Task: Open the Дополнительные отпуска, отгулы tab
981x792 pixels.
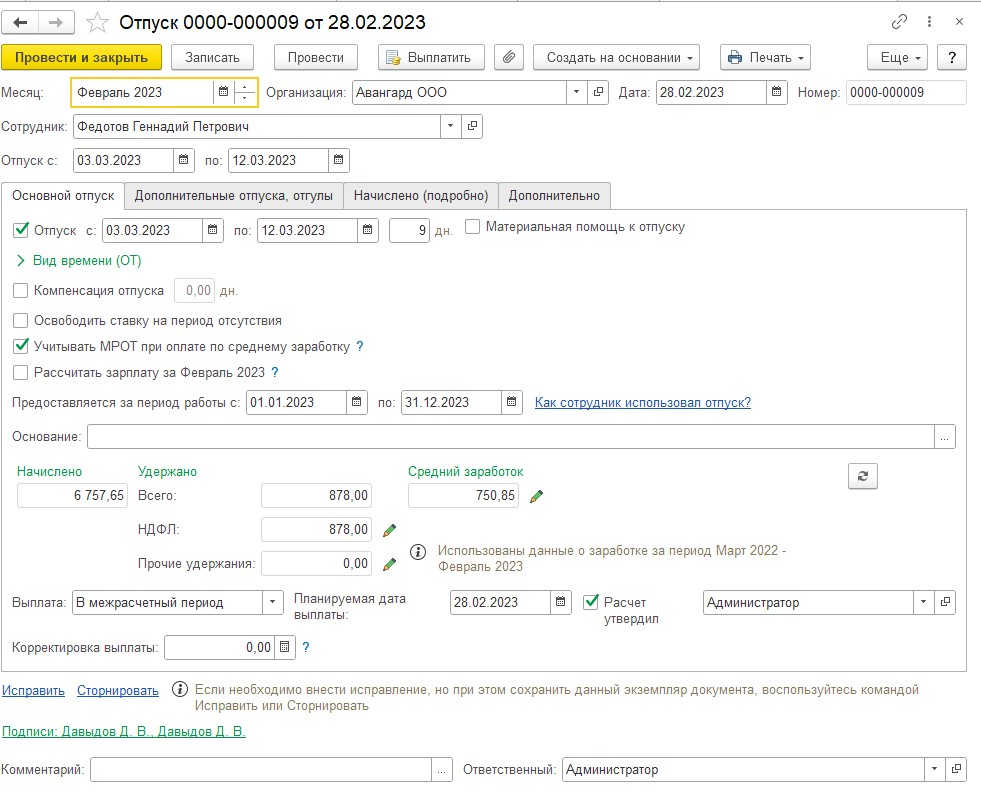Action: (234, 196)
